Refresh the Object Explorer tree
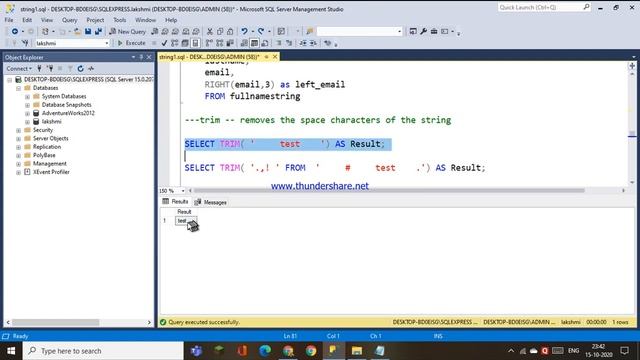Screen dimensions: 640x360 [x=80, y=69]
